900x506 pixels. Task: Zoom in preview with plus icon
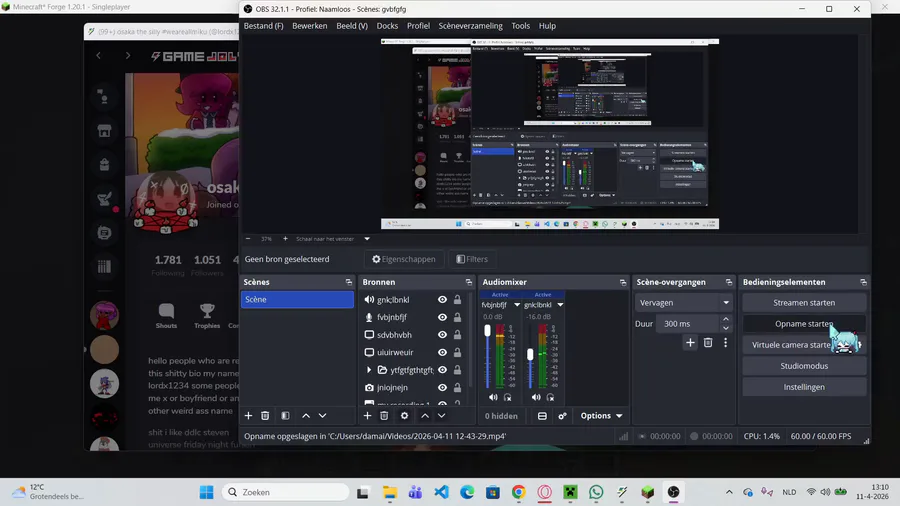(x=285, y=239)
